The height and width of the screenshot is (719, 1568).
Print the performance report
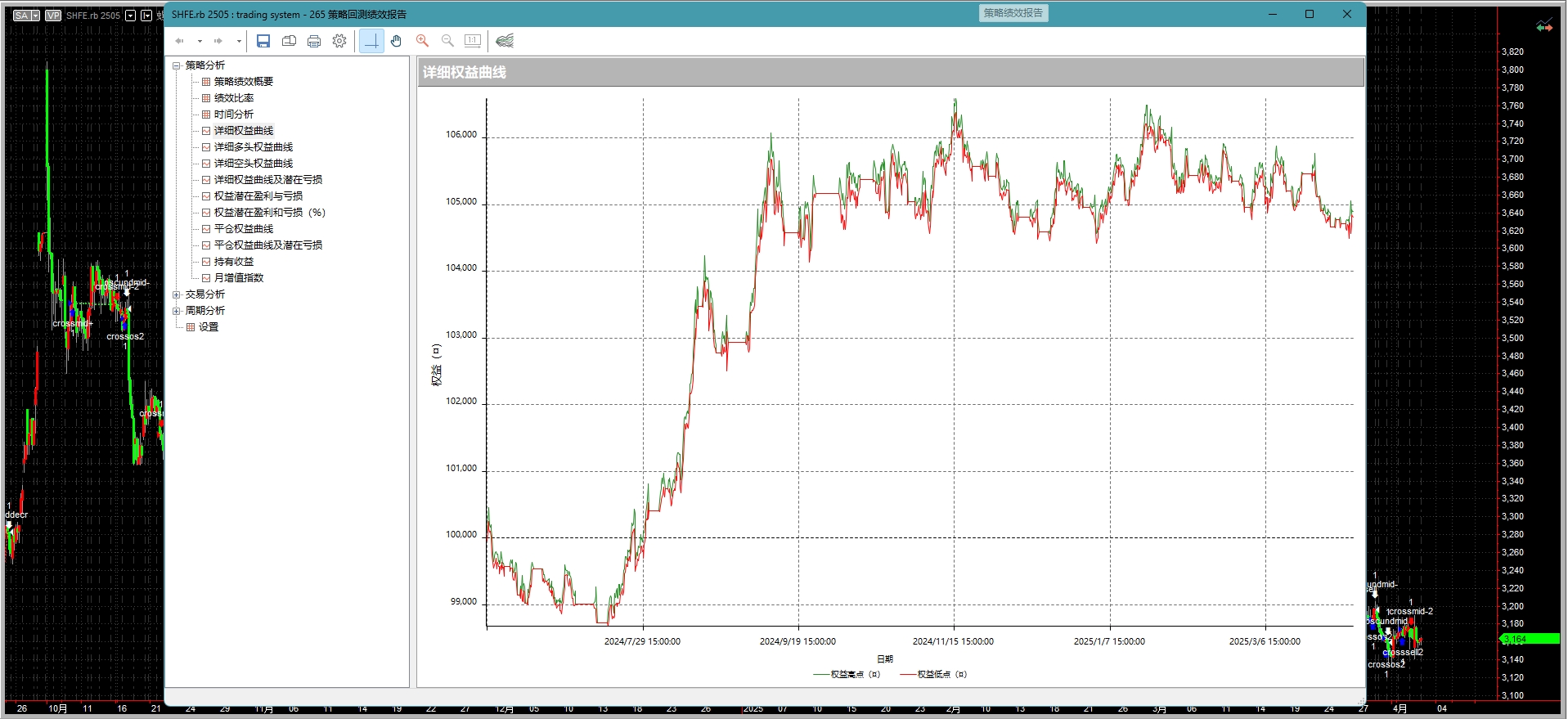point(314,41)
